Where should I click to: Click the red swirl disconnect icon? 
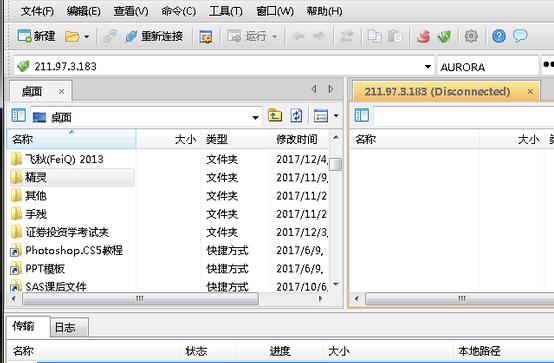click(x=424, y=36)
